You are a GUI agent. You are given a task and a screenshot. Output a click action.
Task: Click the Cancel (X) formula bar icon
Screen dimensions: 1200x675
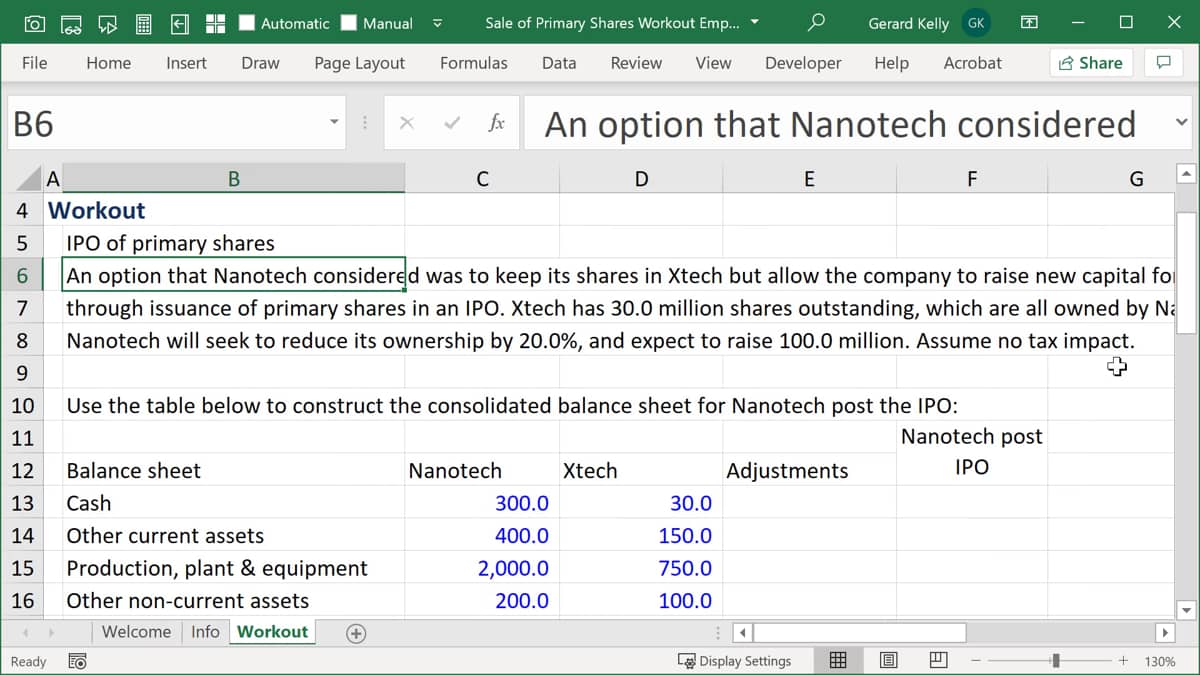coord(406,123)
